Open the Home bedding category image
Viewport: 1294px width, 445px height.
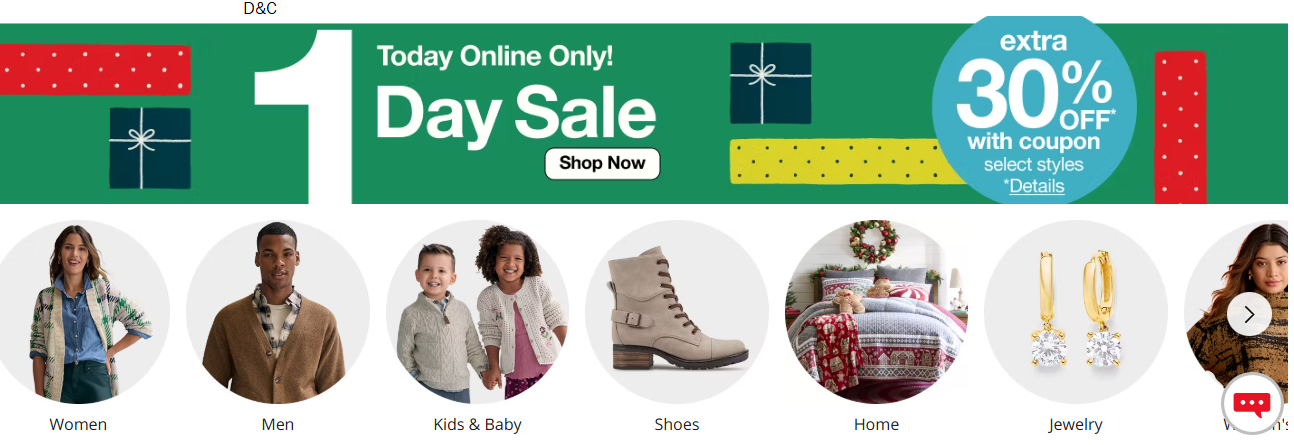(x=877, y=312)
